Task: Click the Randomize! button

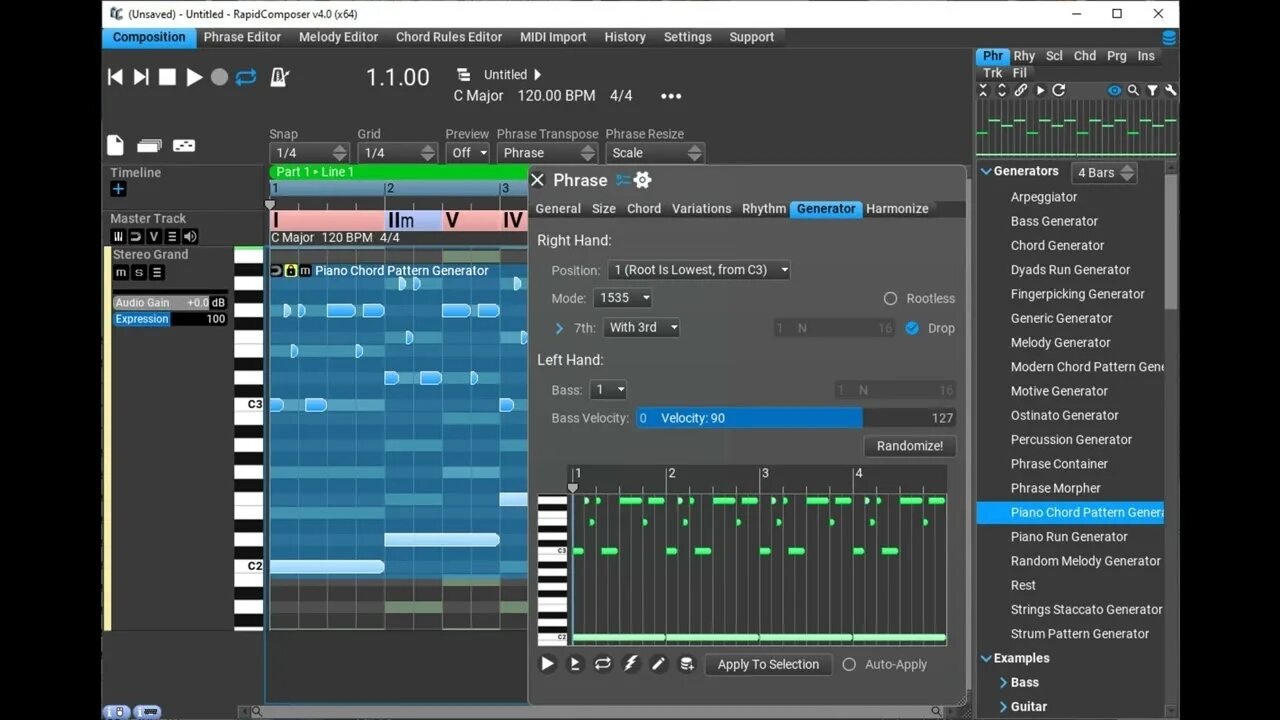Action: (909, 446)
